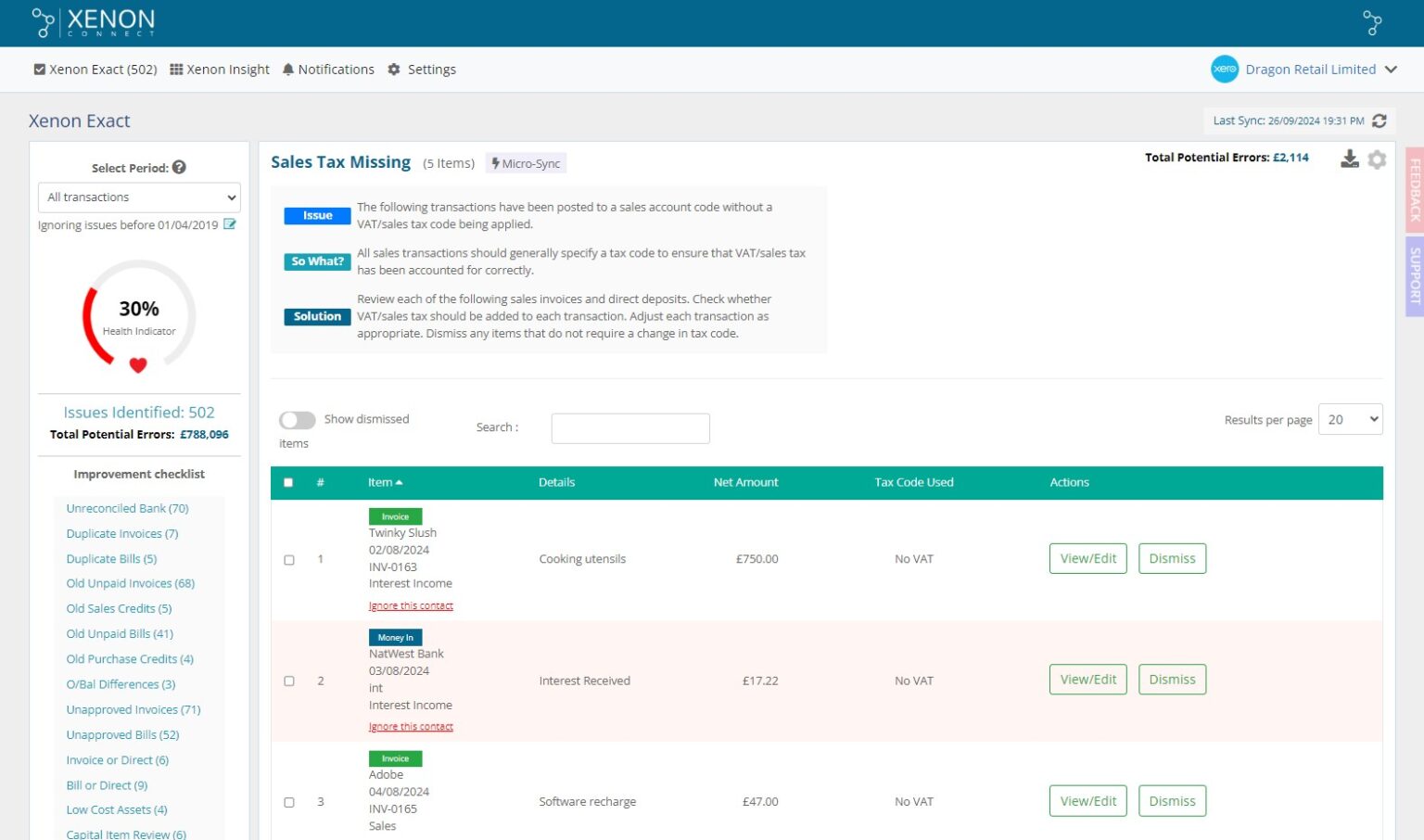The width and height of the screenshot is (1424, 840).
Task: Click the Xero organisation logo icon
Action: pos(1224,70)
